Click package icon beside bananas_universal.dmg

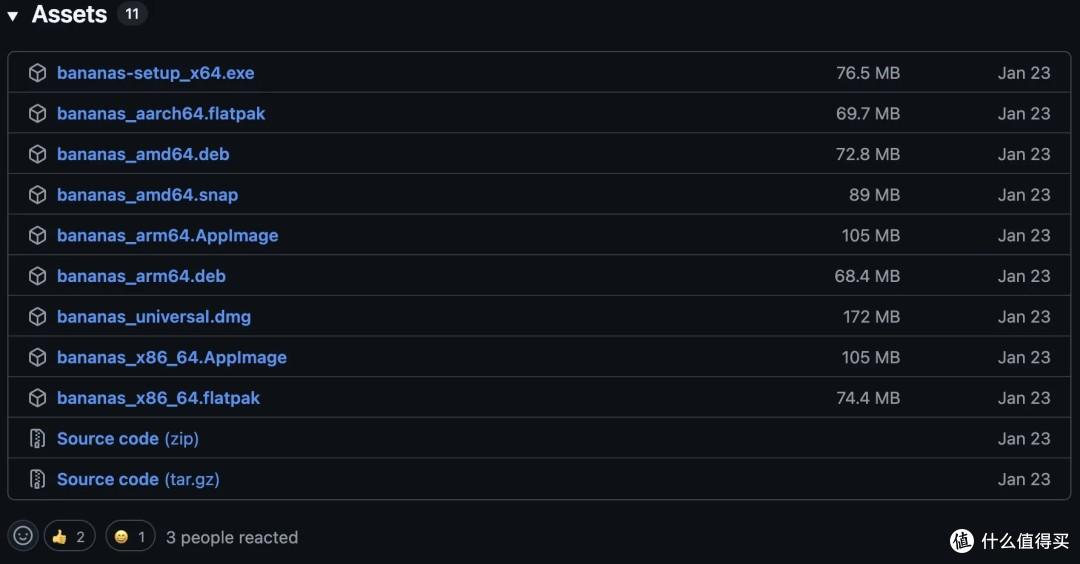click(x=37, y=317)
